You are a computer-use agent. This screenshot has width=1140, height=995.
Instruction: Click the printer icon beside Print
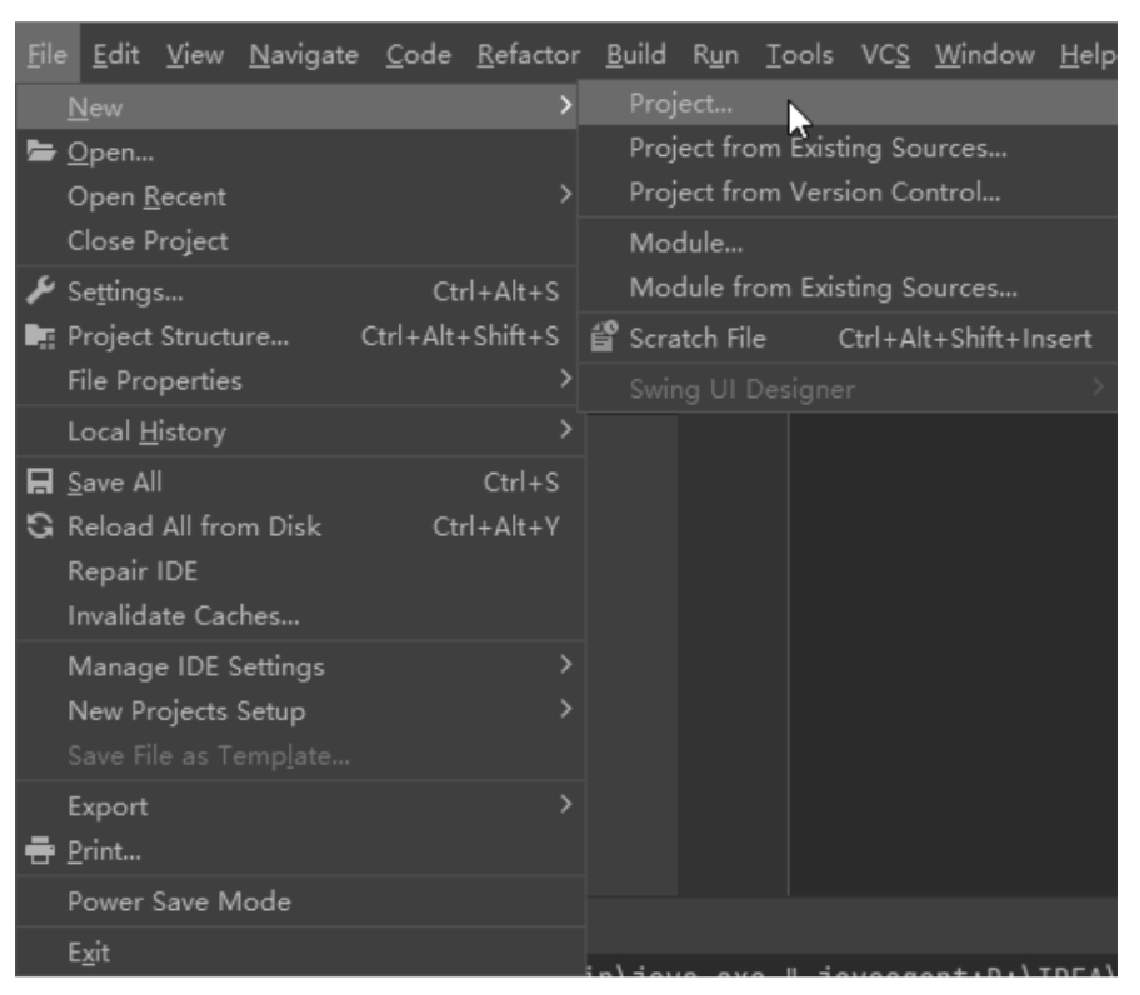pos(40,850)
